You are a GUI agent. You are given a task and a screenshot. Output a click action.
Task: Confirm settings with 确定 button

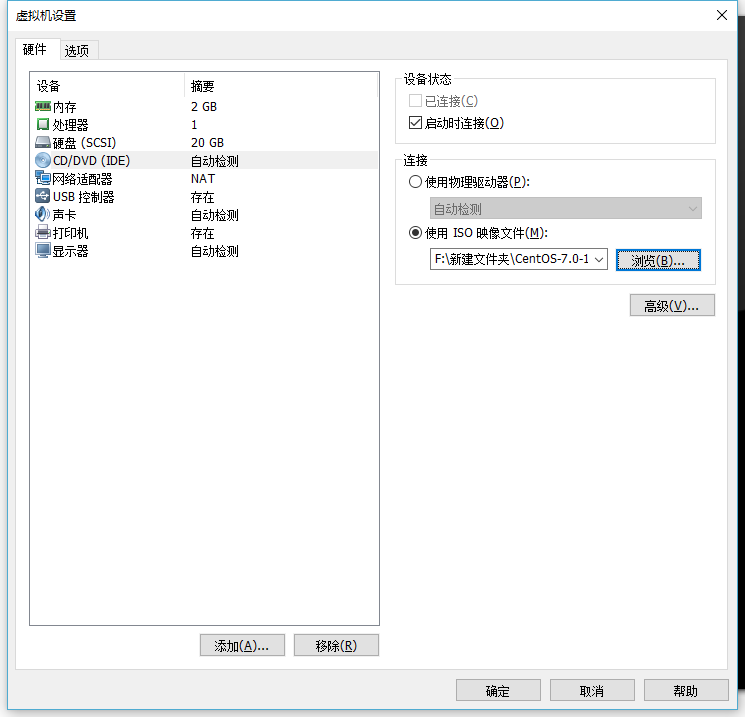498,690
